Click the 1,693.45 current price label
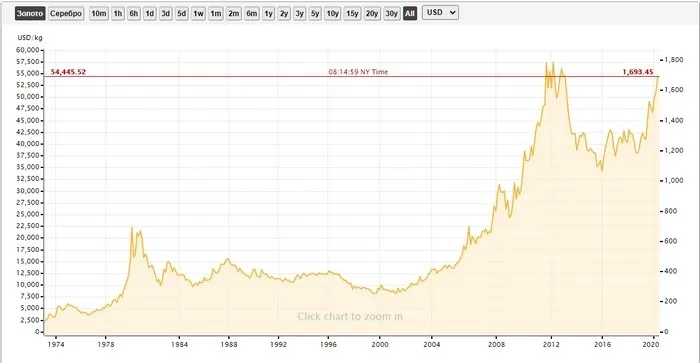Image resolution: width=700 pixels, height=363 pixels. pyautogui.click(x=638, y=72)
